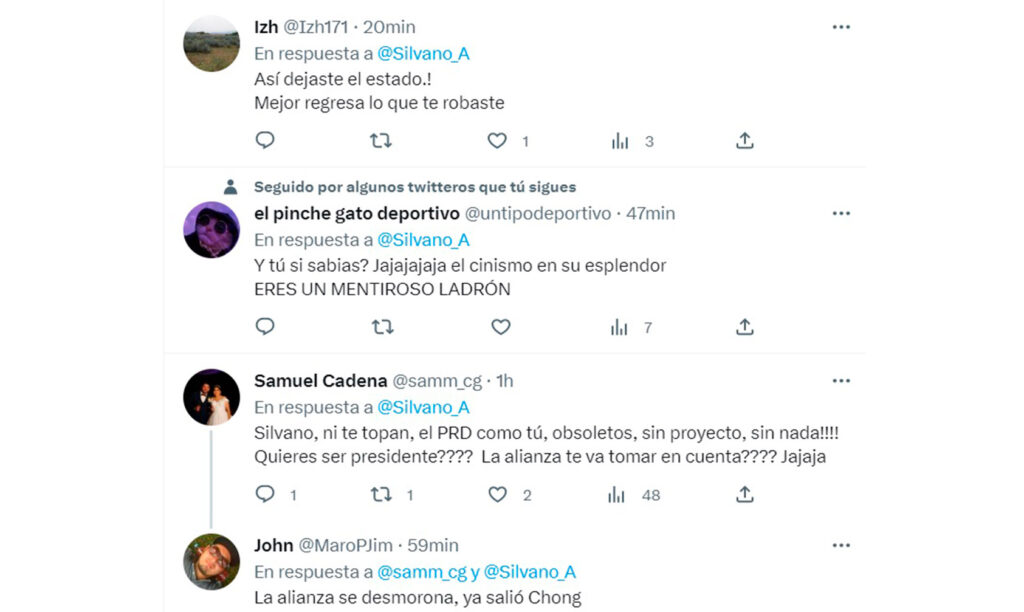Open more options on Samuel Cadena's tweet
The width and height of the screenshot is (1024, 612).
point(841,381)
